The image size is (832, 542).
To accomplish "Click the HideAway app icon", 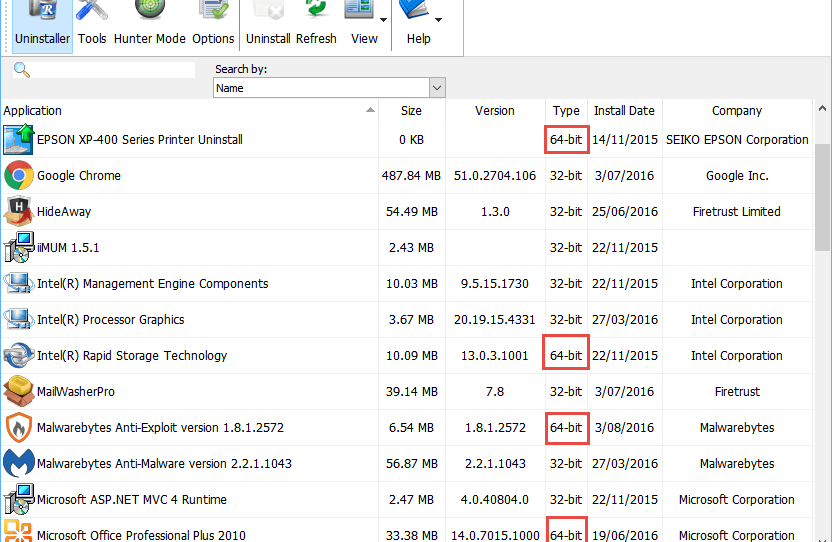I will [x=19, y=211].
